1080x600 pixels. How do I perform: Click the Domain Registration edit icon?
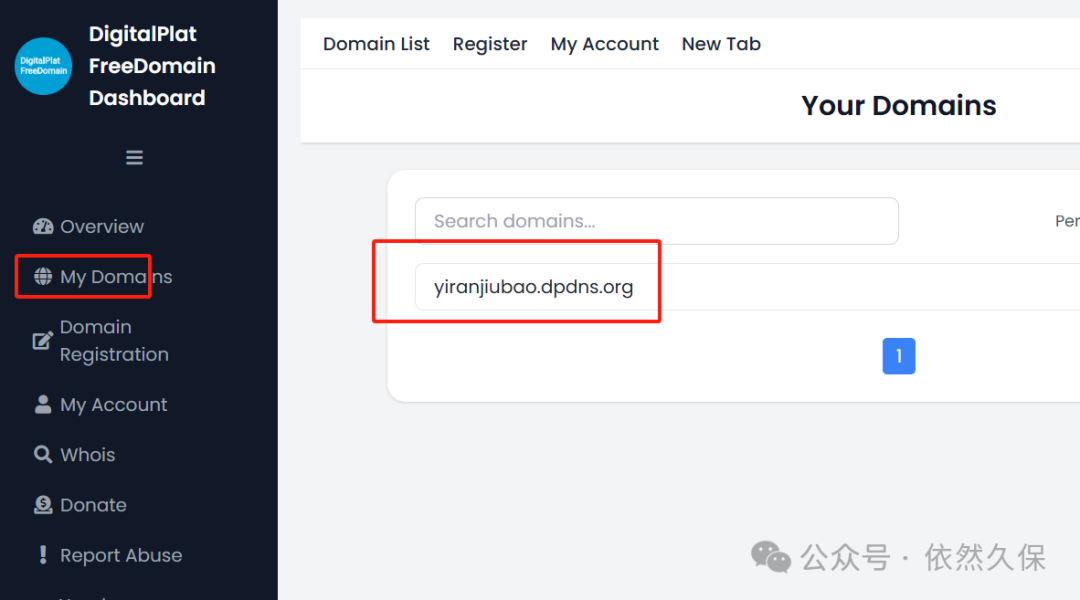tap(43, 340)
